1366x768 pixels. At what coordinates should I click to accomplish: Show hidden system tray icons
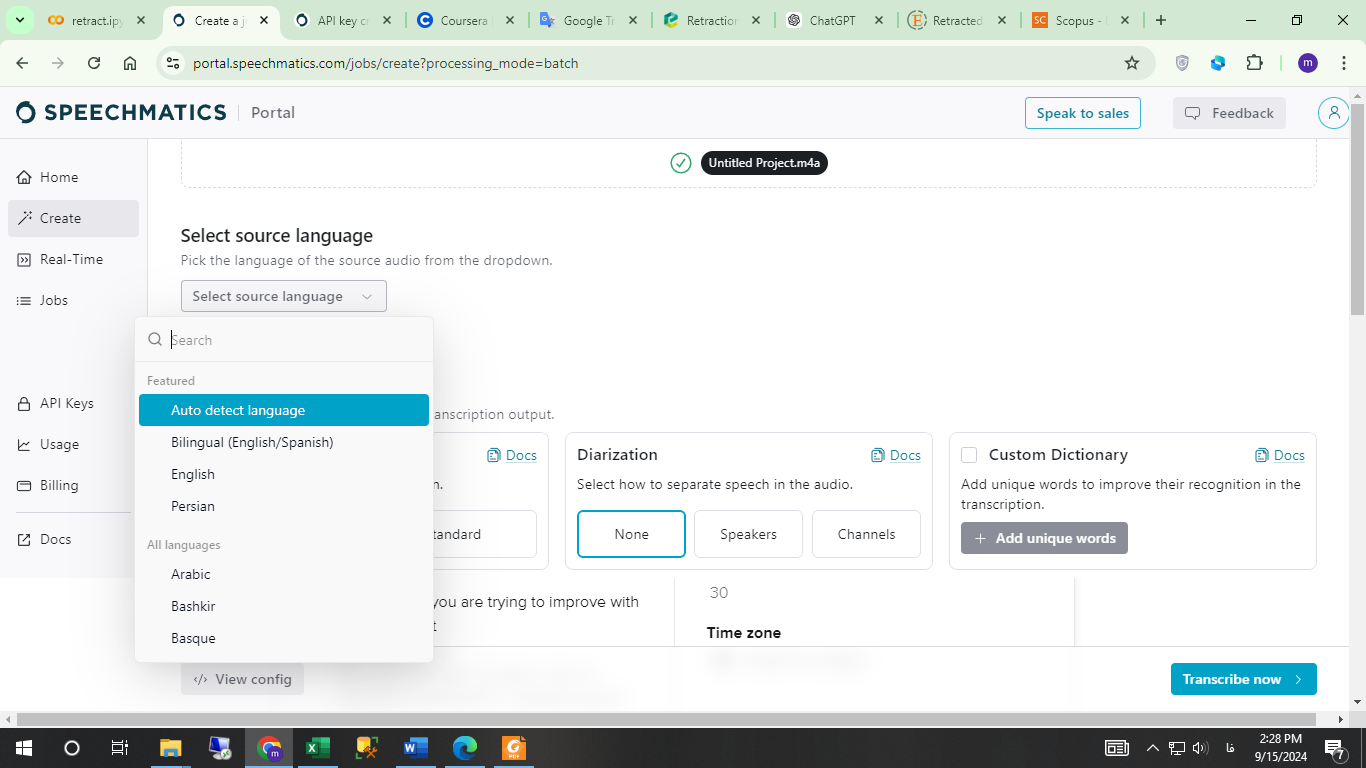(1152, 747)
